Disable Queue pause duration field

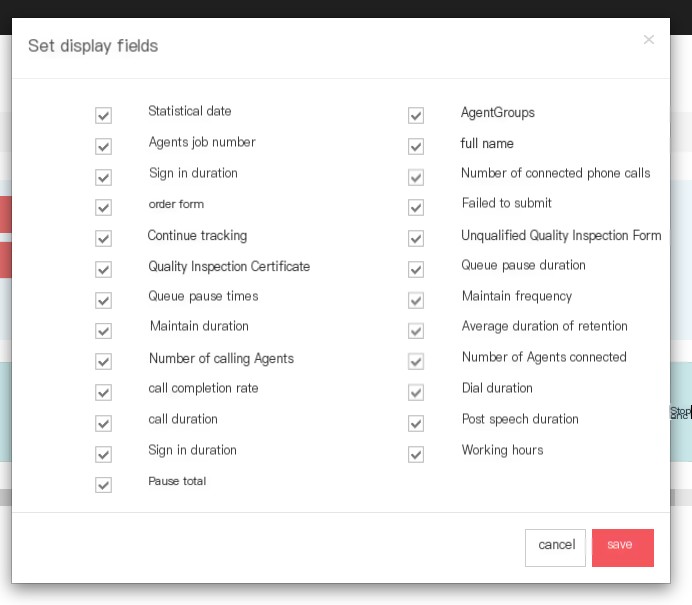(416, 270)
